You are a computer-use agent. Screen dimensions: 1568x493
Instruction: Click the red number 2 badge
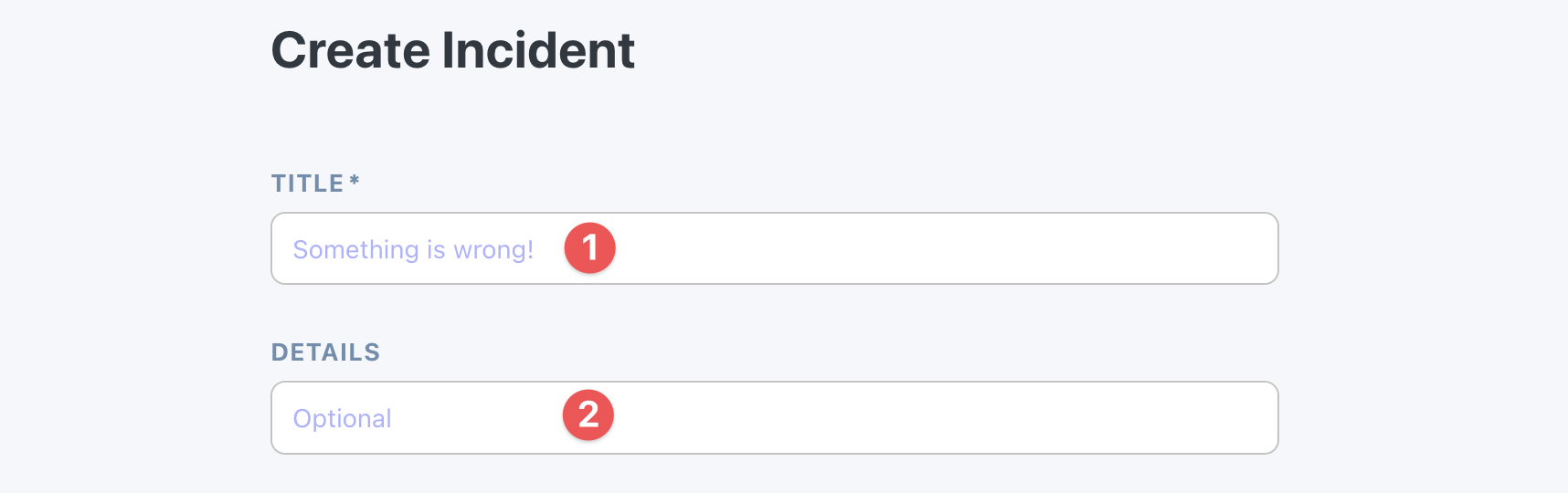click(x=588, y=415)
